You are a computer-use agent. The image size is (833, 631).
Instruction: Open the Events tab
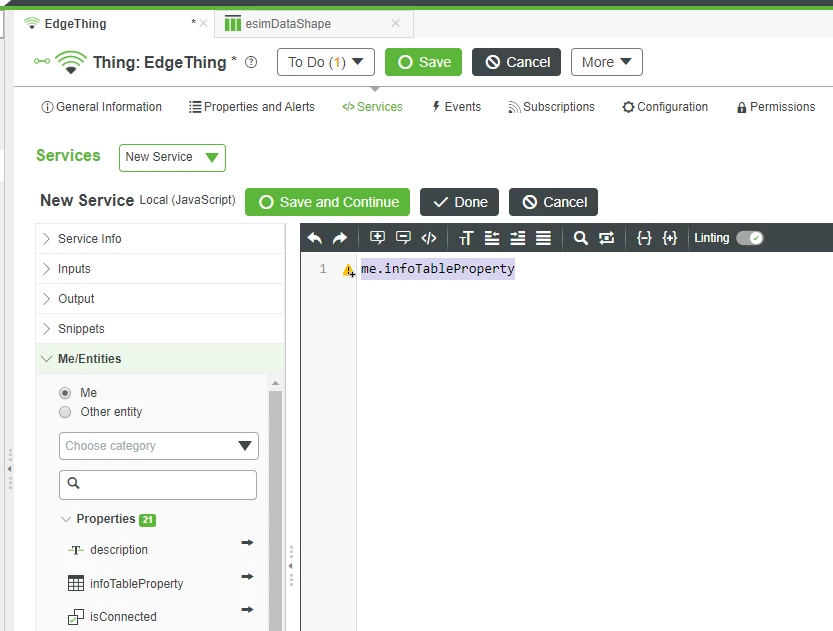point(456,107)
